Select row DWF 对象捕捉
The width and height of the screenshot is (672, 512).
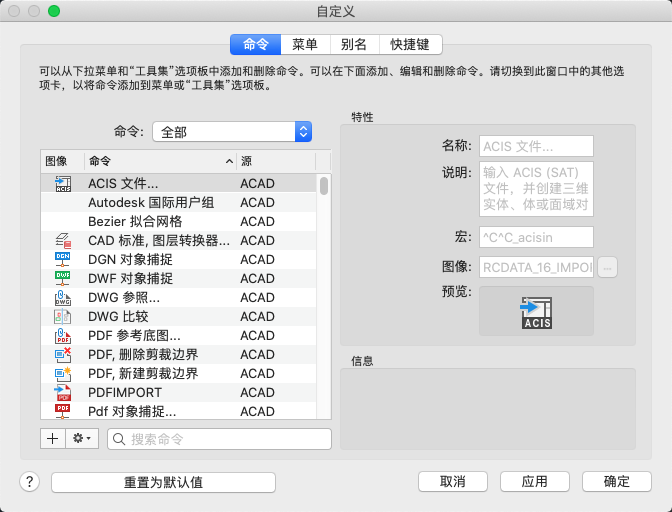(179, 278)
